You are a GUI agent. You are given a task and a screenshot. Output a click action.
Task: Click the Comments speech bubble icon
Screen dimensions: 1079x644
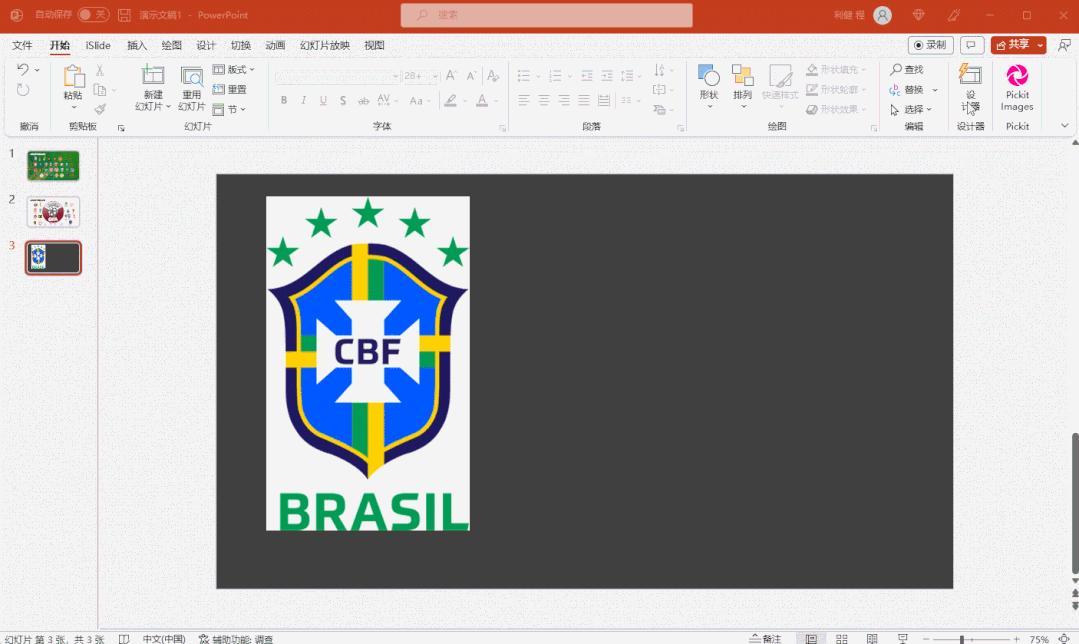tap(971, 45)
